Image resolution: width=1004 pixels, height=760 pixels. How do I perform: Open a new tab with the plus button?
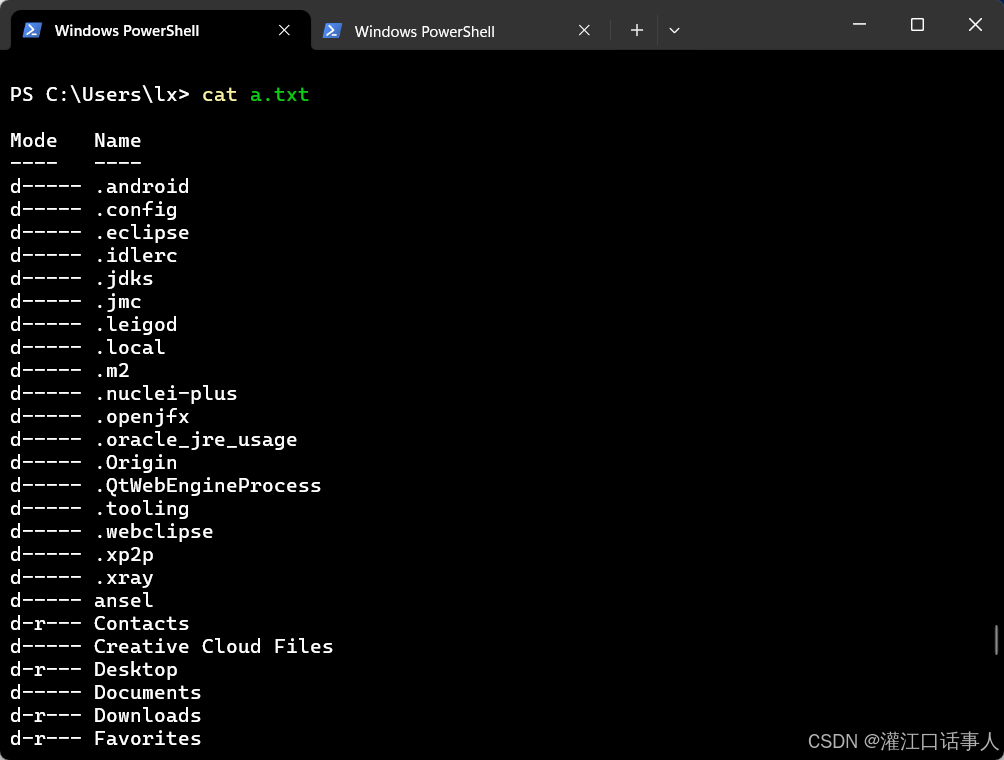[637, 30]
